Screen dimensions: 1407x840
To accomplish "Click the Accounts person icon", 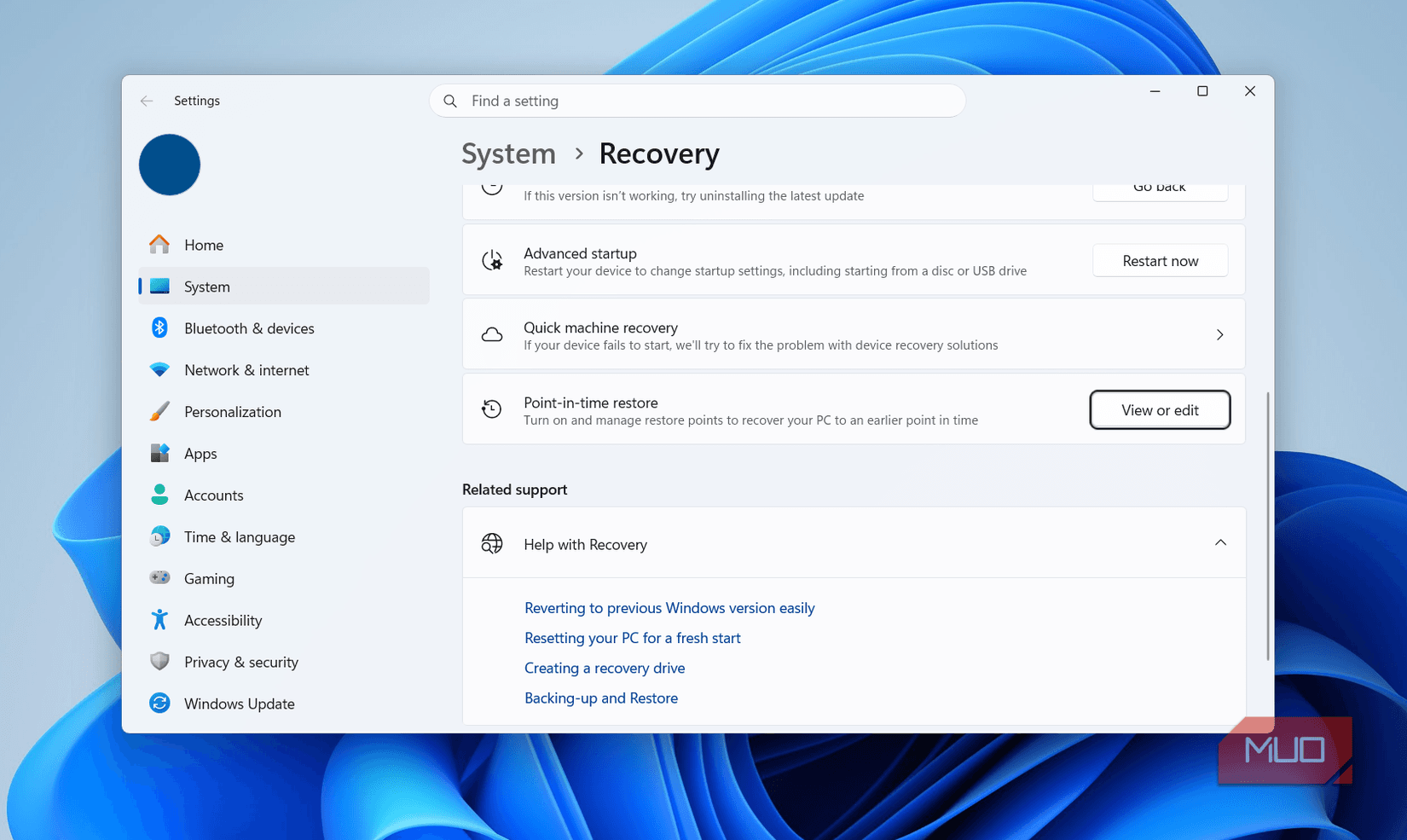I will point(159,495).
